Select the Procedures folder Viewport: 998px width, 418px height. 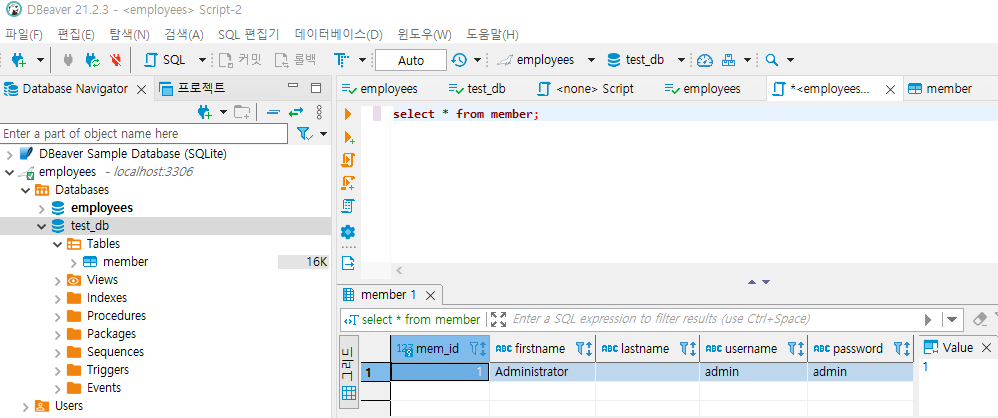pyautogui.click(x=116, y=316)
